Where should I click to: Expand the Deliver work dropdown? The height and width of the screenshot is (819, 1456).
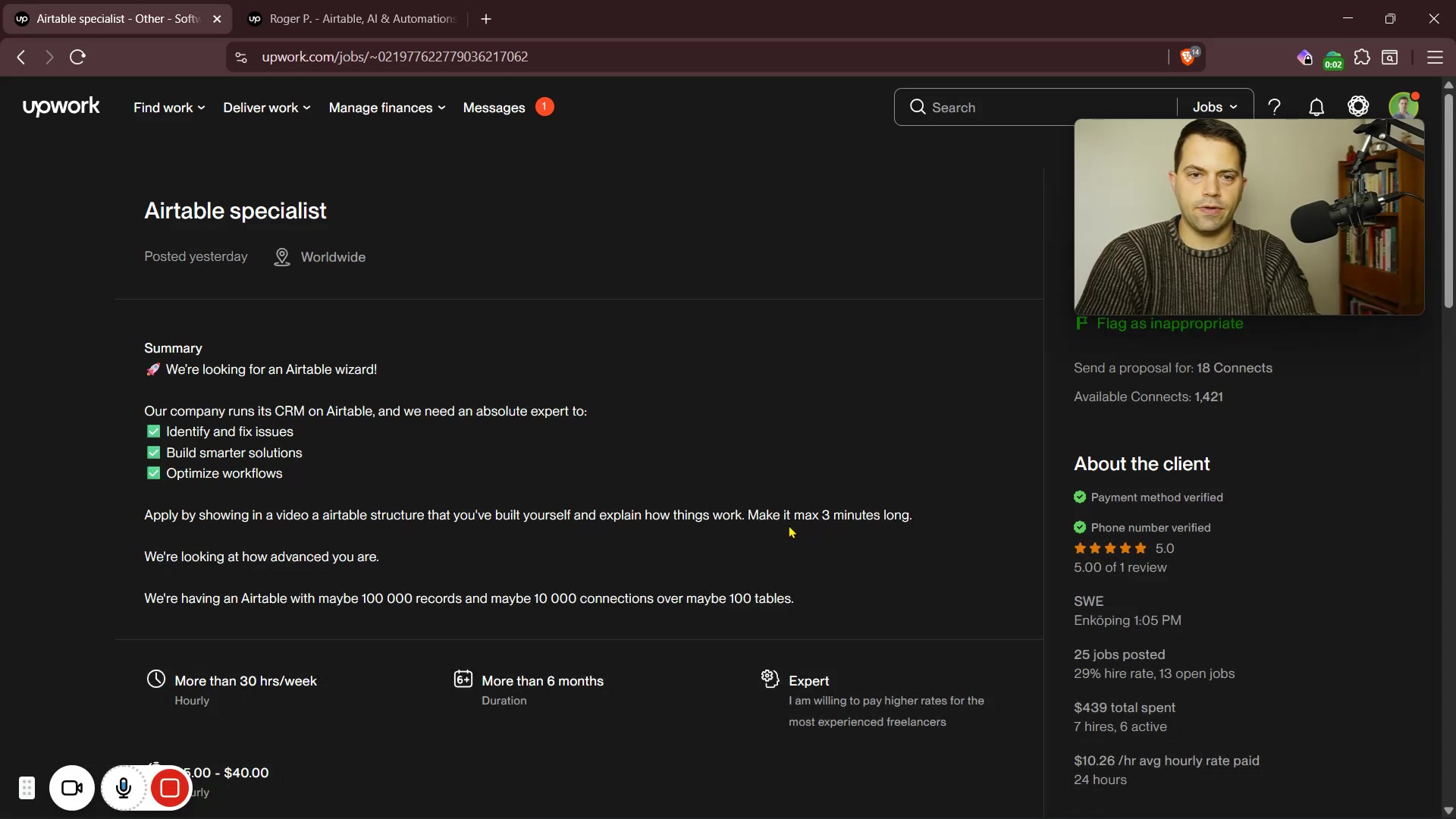click(266, 108)
